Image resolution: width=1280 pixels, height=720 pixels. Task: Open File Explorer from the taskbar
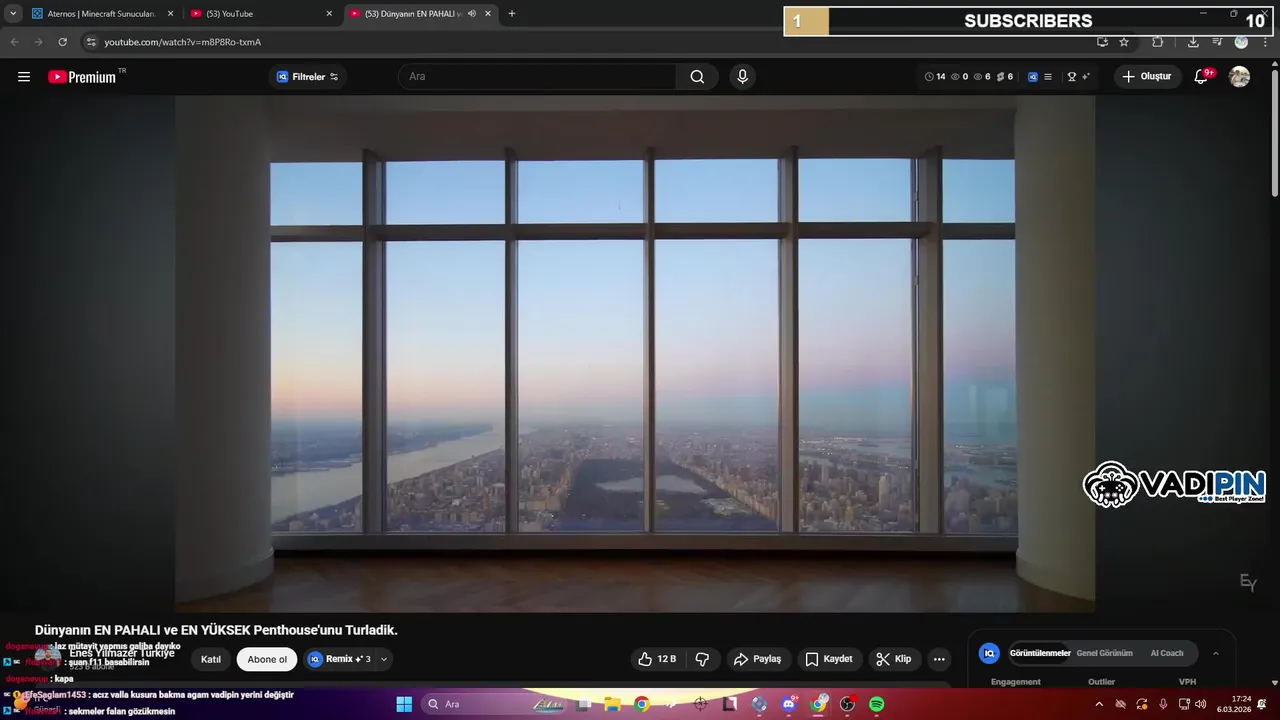pos(612,704)
